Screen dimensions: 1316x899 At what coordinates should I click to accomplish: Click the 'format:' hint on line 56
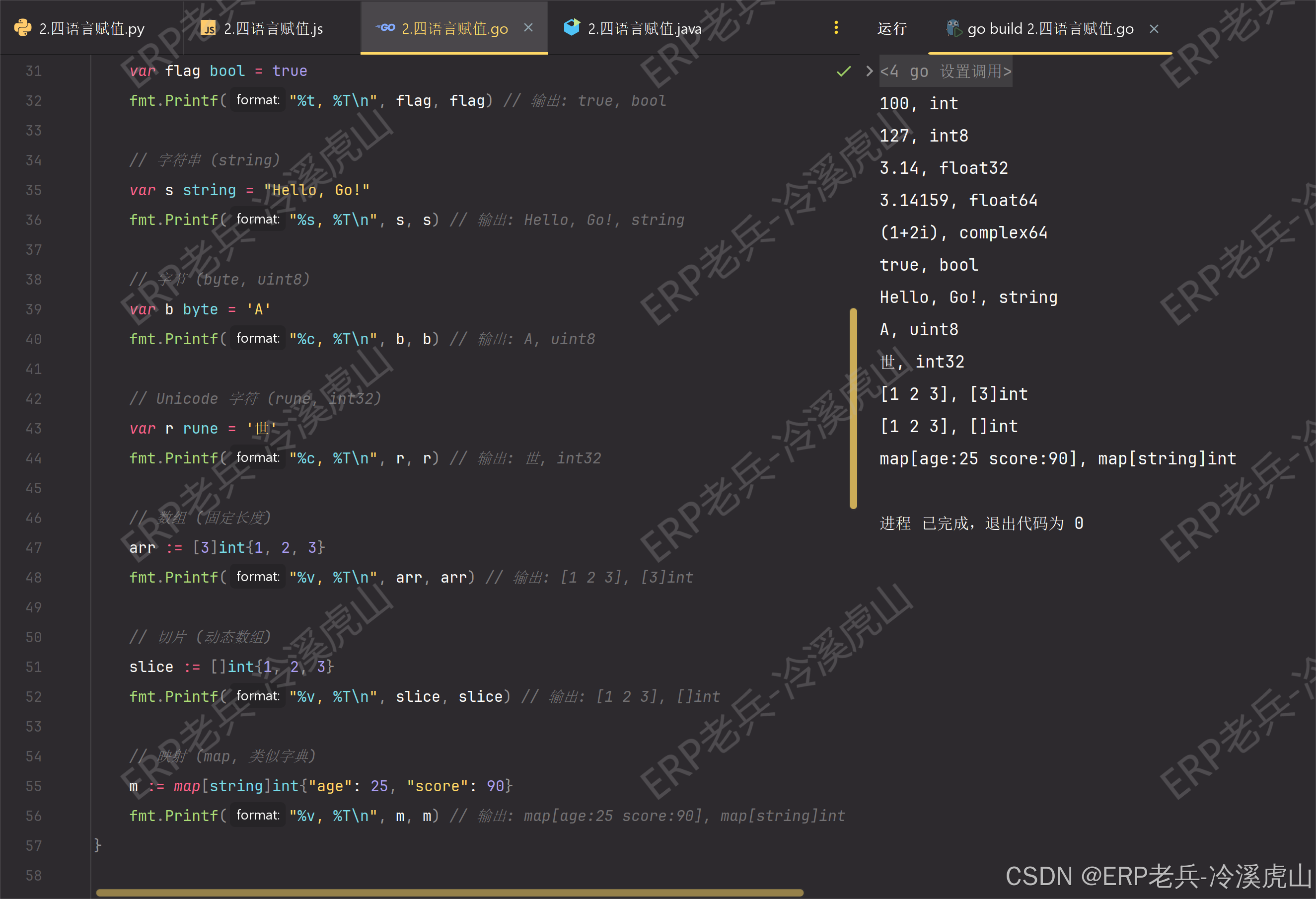click(x=258, y=815)
